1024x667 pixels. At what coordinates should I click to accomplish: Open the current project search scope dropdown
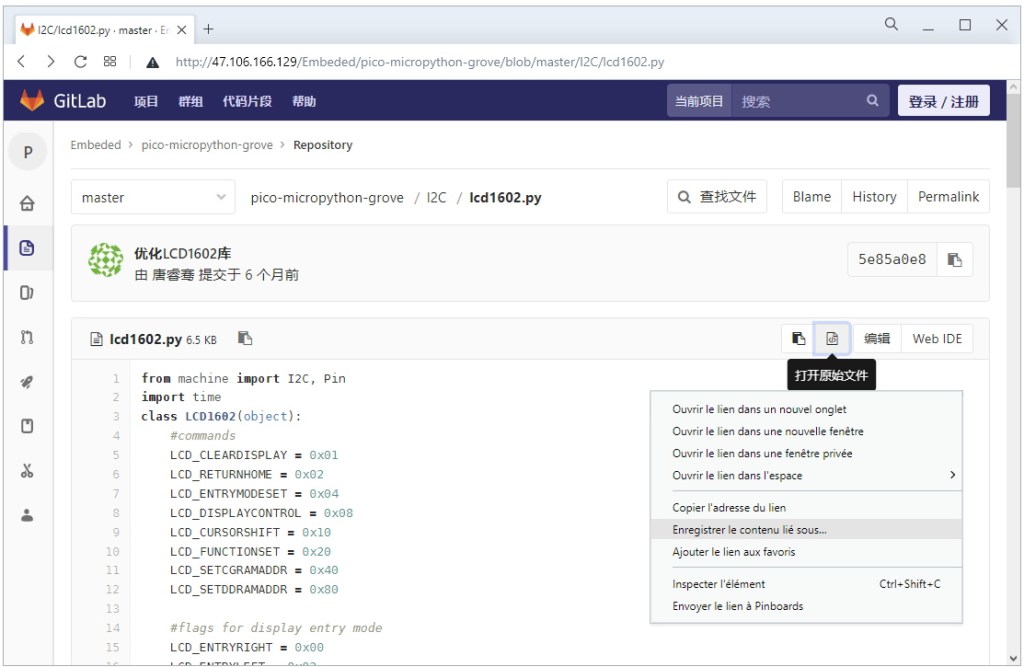pyautogui.click(x=699, y=101)
